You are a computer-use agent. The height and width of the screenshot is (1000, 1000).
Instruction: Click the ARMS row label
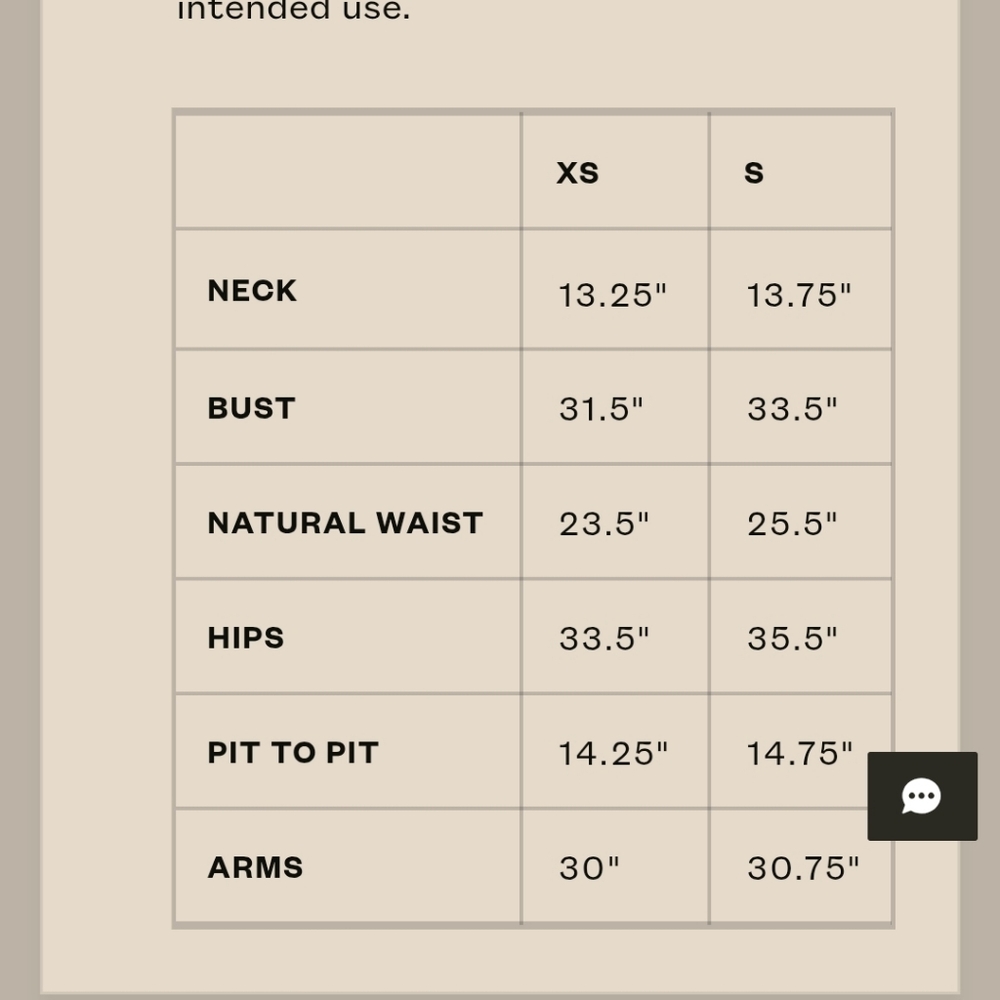(x=255, y=867)
